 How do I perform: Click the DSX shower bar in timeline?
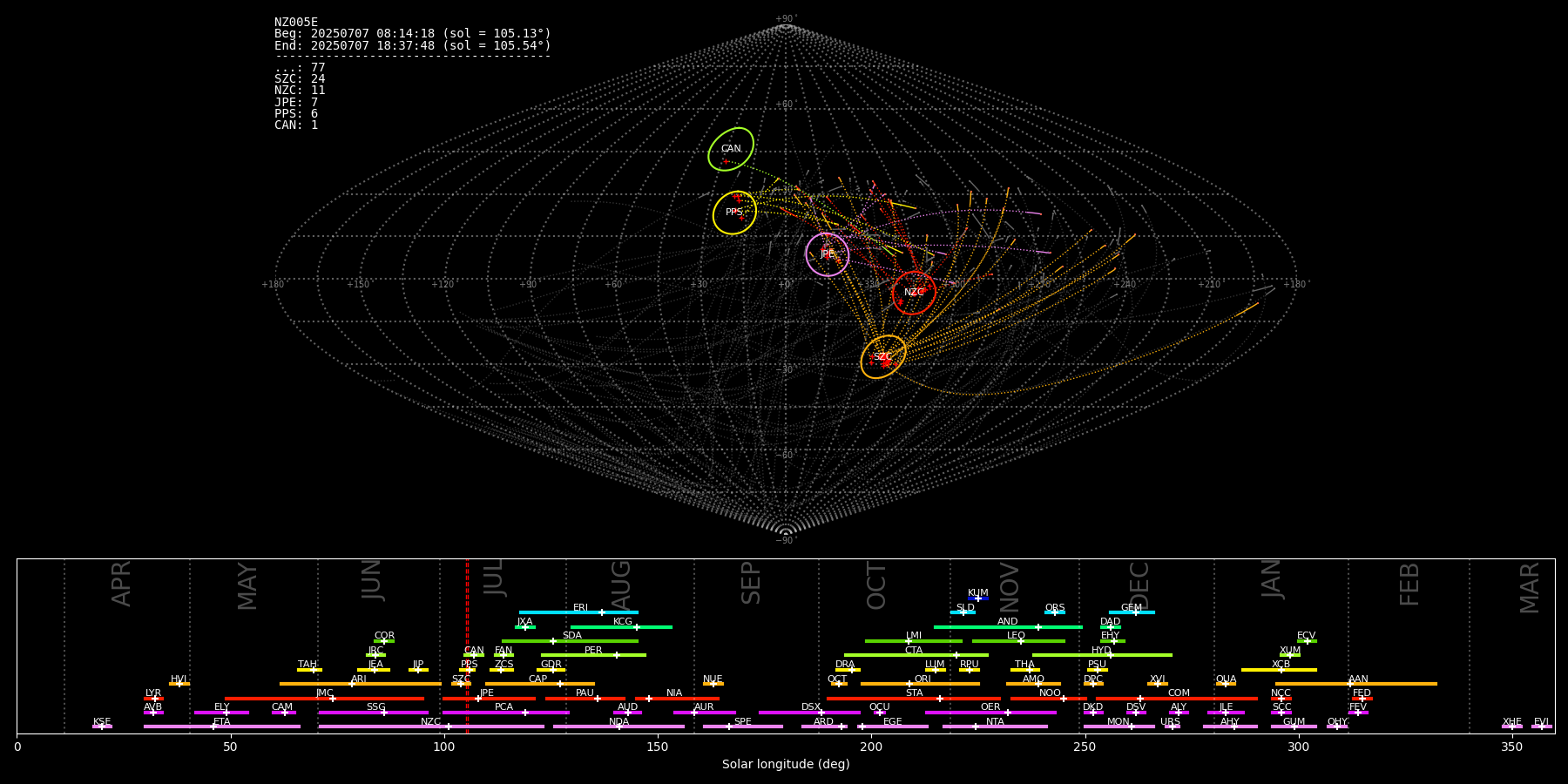(809, 712)
